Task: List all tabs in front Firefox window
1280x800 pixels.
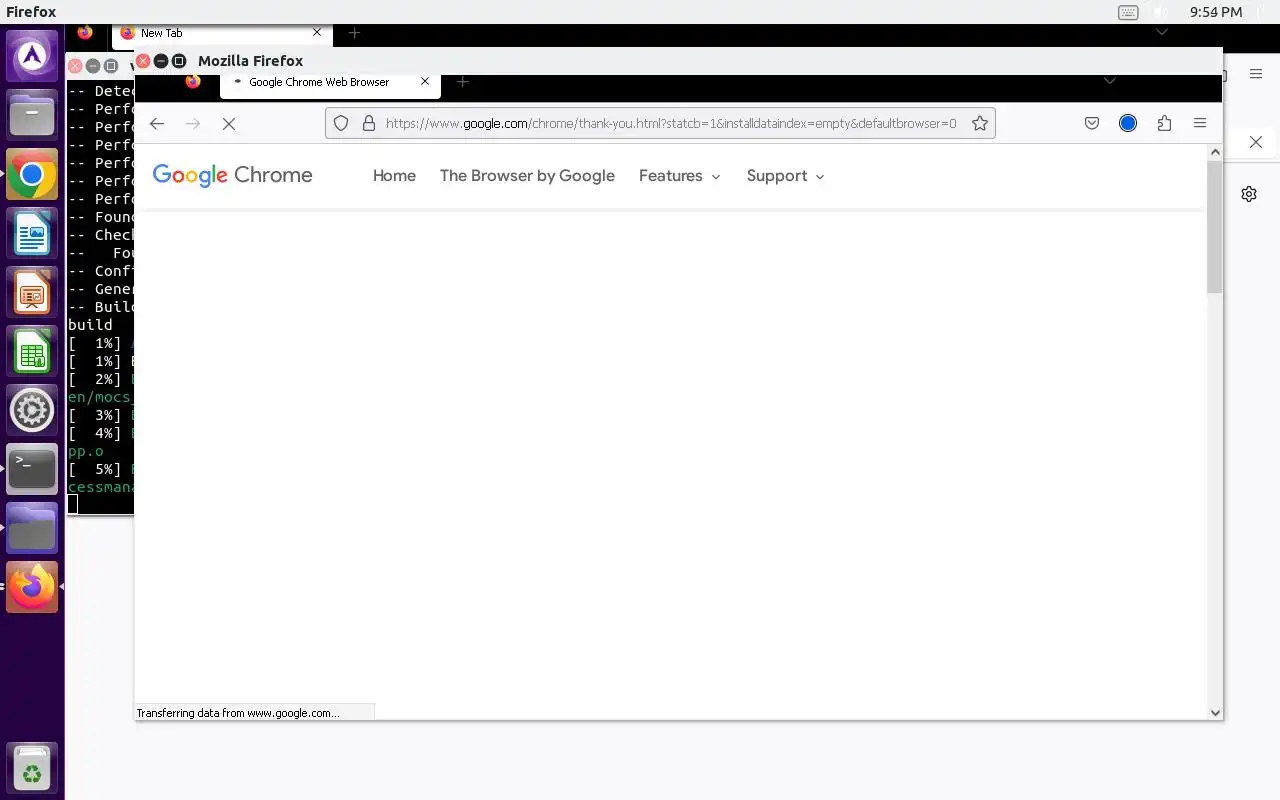Action: pyautogui.click(x=1109, y=81)
